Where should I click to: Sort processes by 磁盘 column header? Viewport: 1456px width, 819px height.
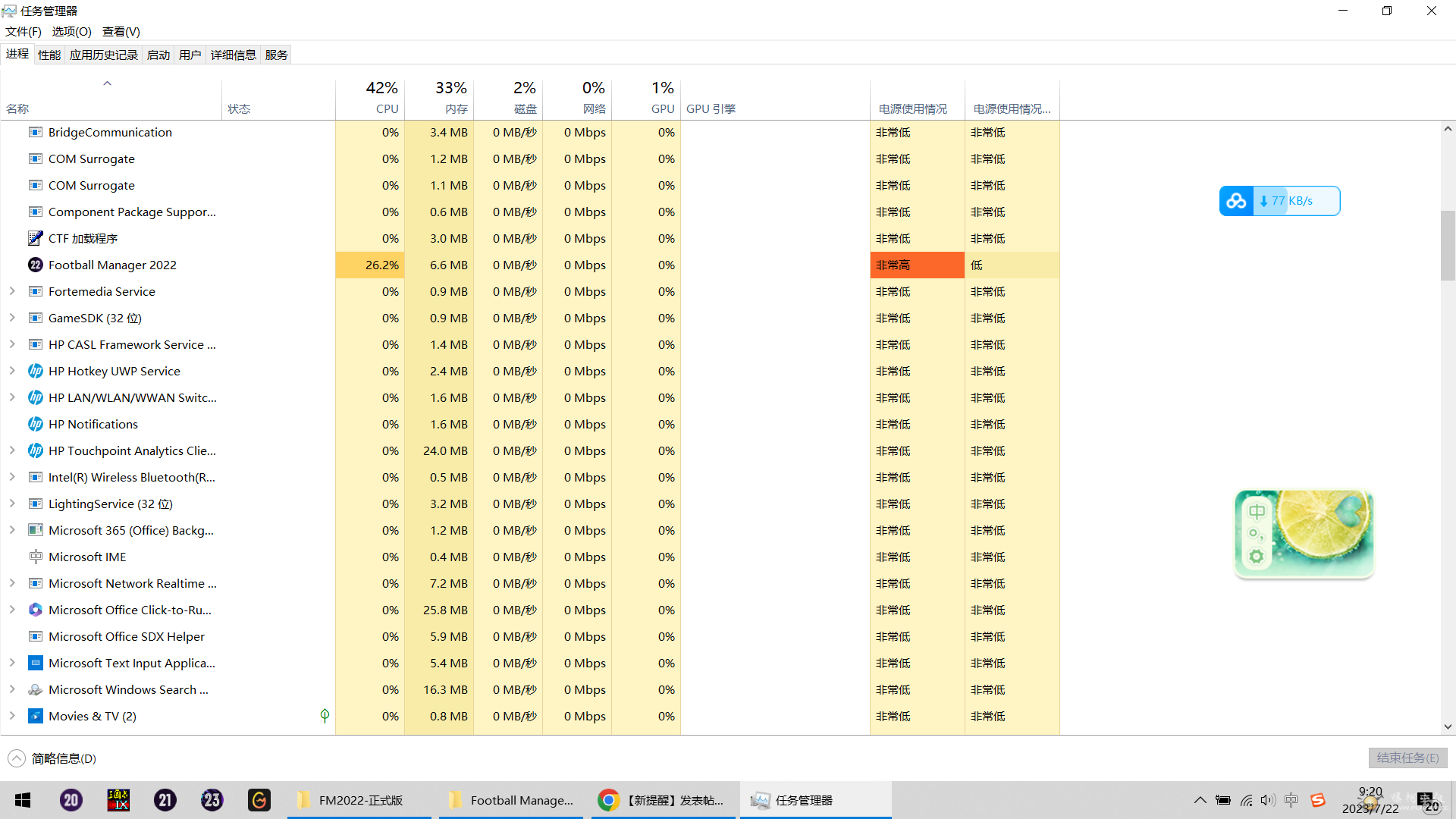click(508, 99)
